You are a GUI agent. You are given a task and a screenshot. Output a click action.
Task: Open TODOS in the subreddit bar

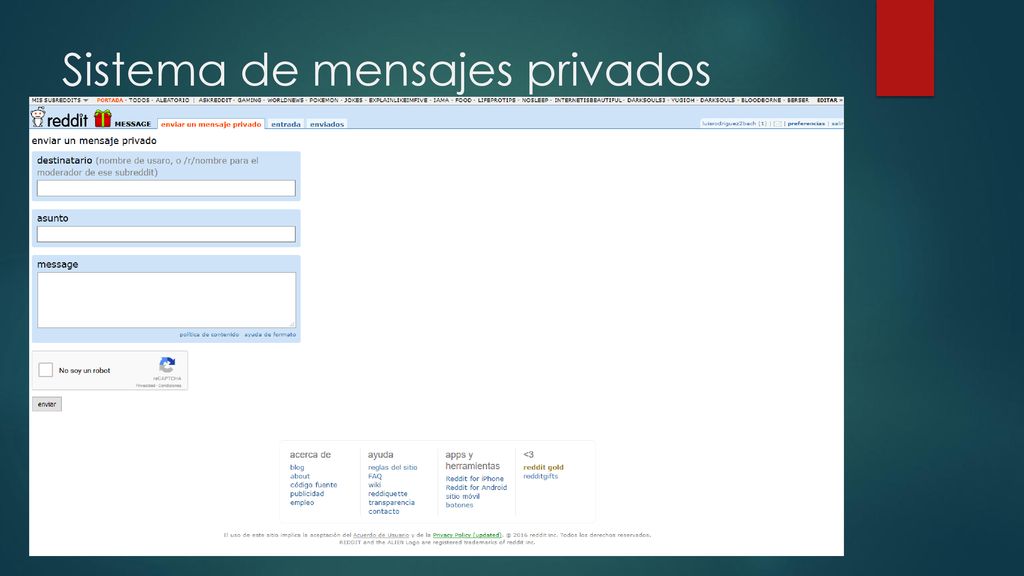point(139,101)
